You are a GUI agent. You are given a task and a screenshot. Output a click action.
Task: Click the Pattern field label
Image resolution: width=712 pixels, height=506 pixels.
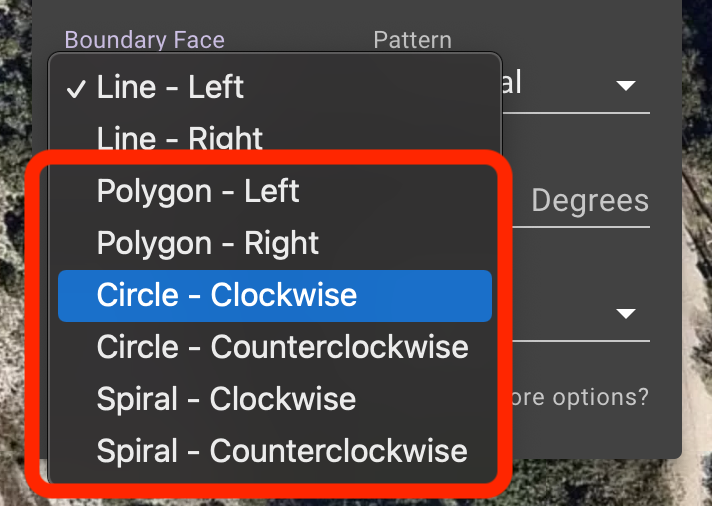[412, 40]
